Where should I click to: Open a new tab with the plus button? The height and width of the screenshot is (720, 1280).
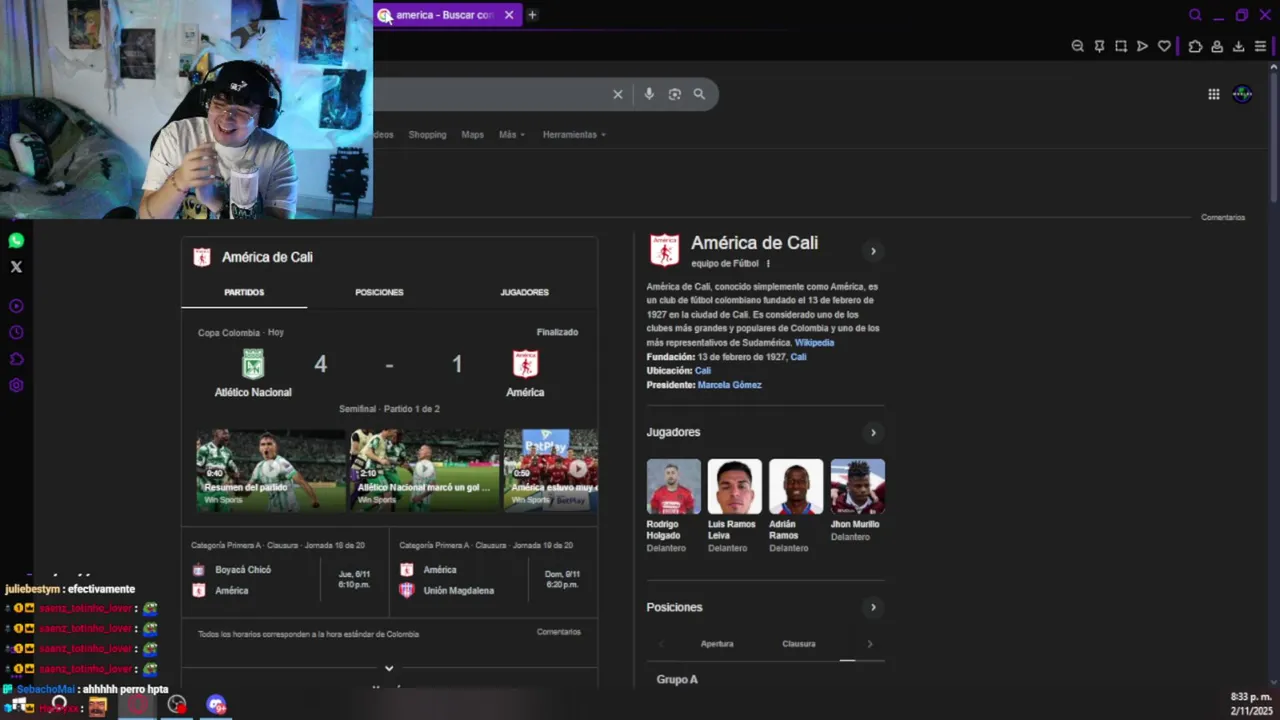[532, 15]
